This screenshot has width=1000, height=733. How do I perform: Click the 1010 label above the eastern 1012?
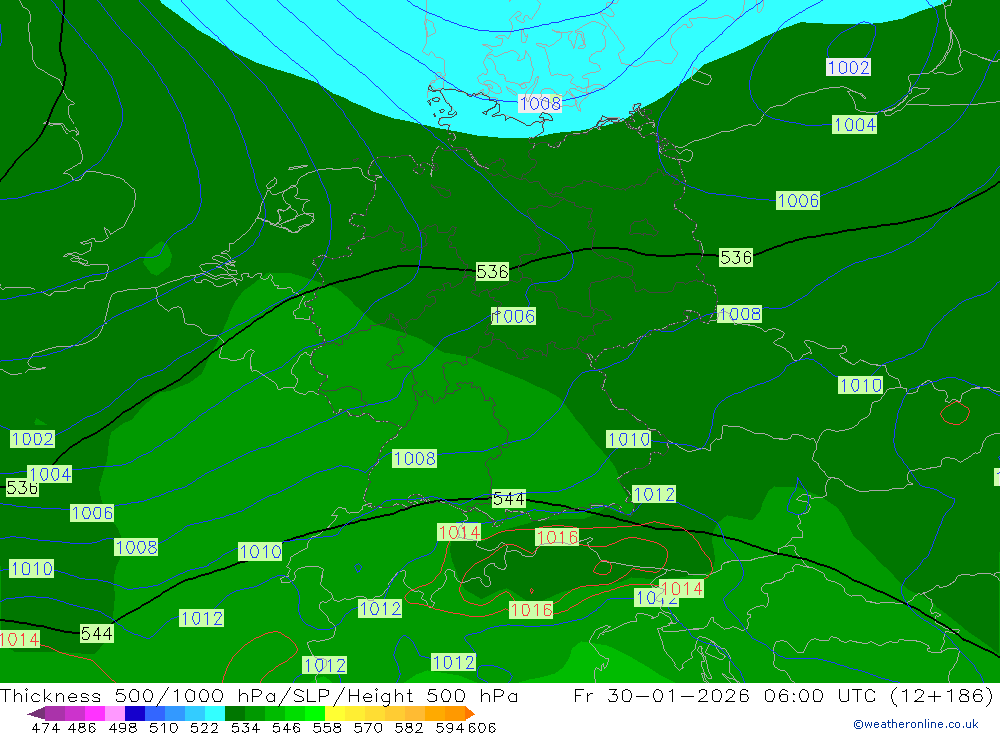629,439
